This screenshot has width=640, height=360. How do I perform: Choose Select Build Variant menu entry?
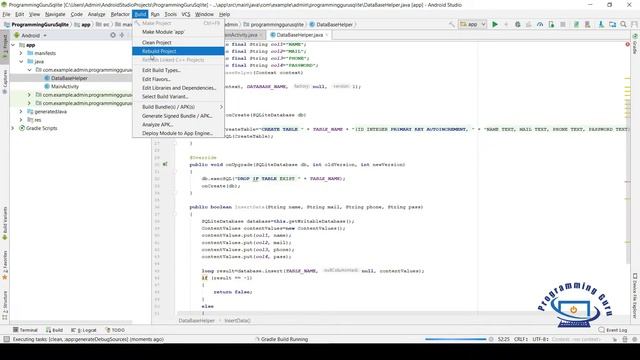coord(178,96)
